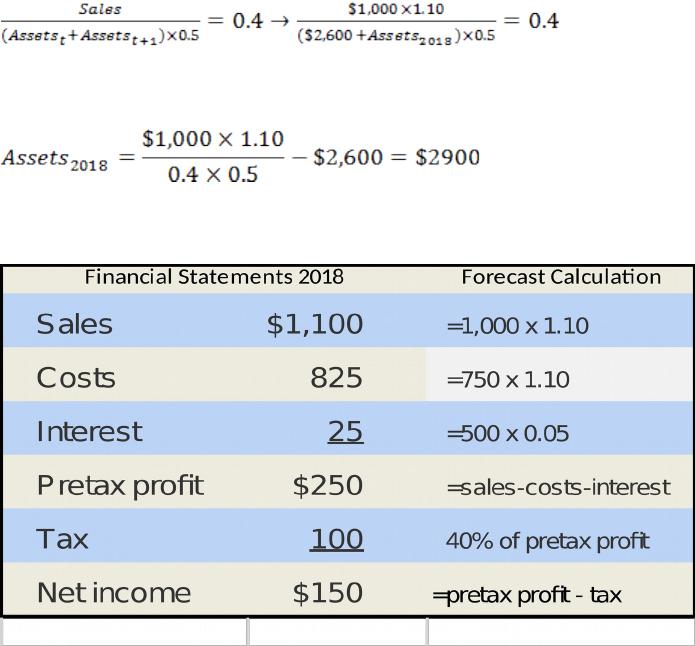The height and width of the screenshot is (646, 695).
Task: Click the 40% of pretax profit text
Action: click(x=548, y=541)
